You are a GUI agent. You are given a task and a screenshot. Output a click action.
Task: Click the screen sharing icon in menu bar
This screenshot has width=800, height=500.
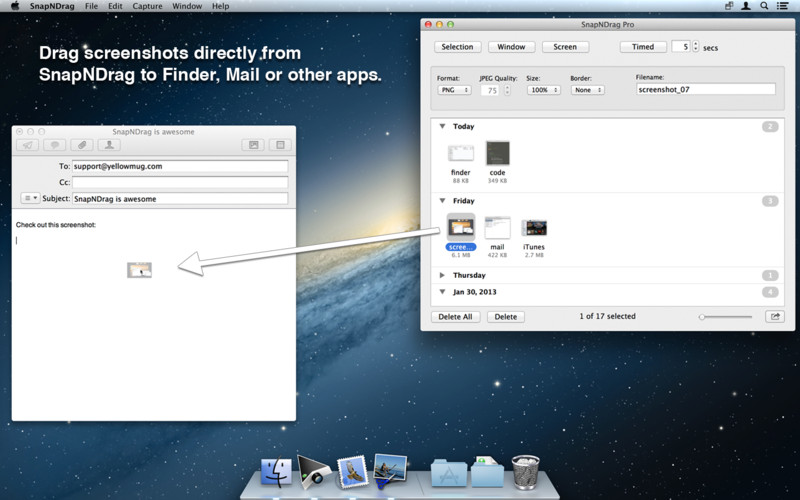pyautogui.click(x=729, y=6)
